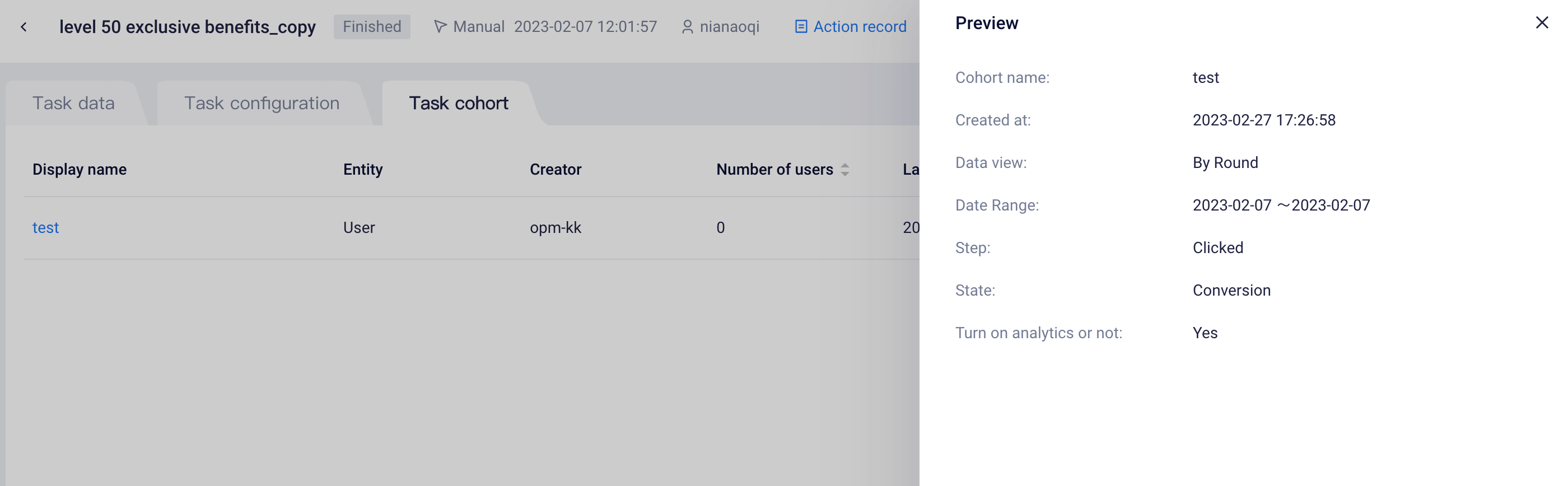Click the analytics value Yes
The width and height of the screenshot is (1568, 486).
click(x=1205, y=333)
